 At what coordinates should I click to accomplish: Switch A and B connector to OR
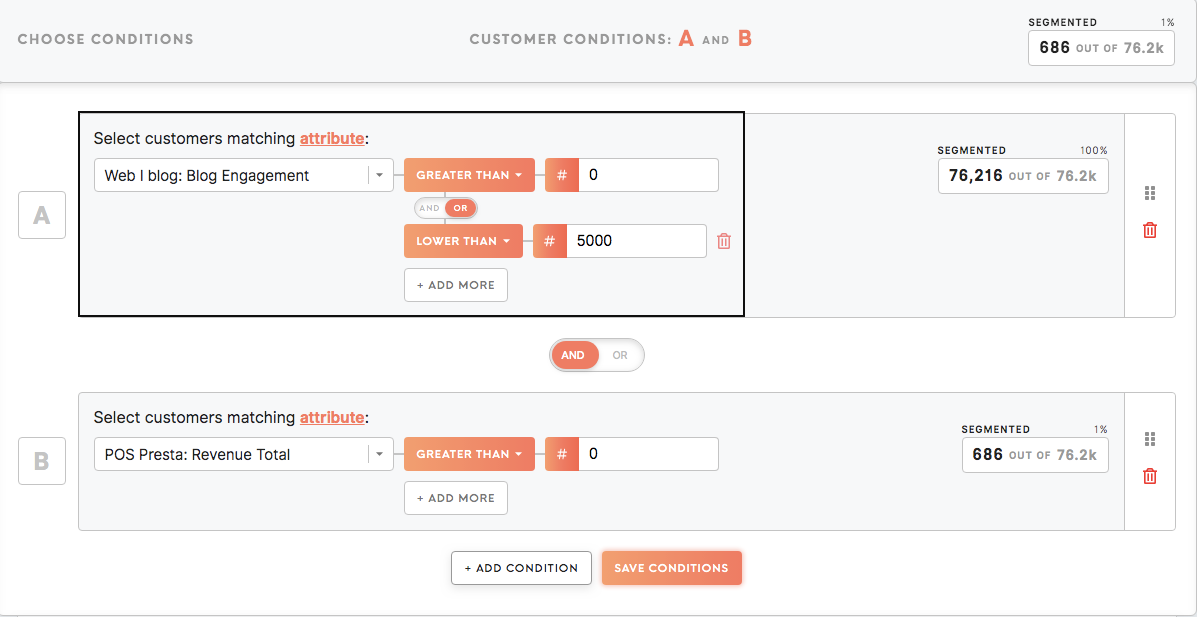click(x=620, y=355)
